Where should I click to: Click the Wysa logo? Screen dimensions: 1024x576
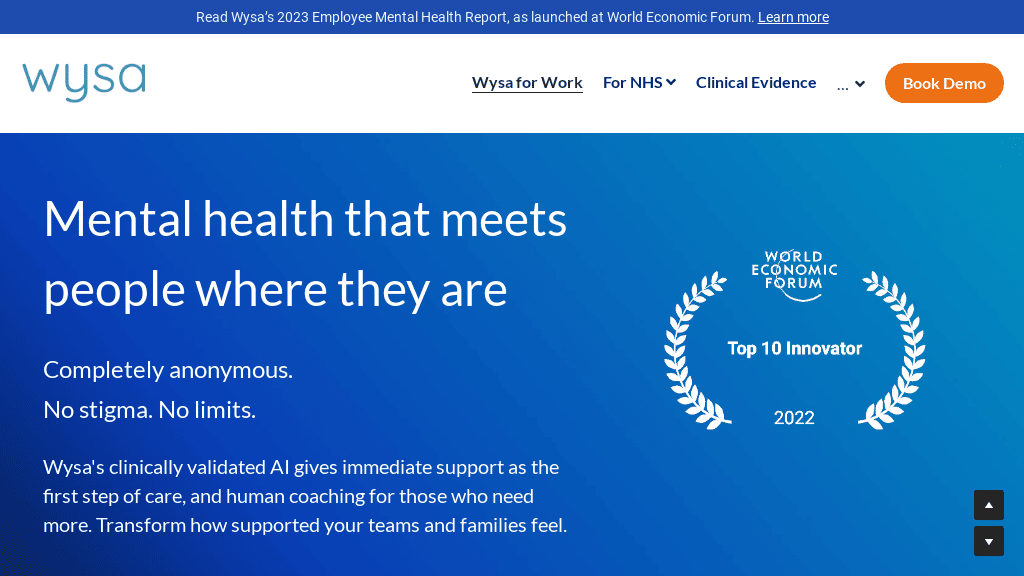click(83, 82)
